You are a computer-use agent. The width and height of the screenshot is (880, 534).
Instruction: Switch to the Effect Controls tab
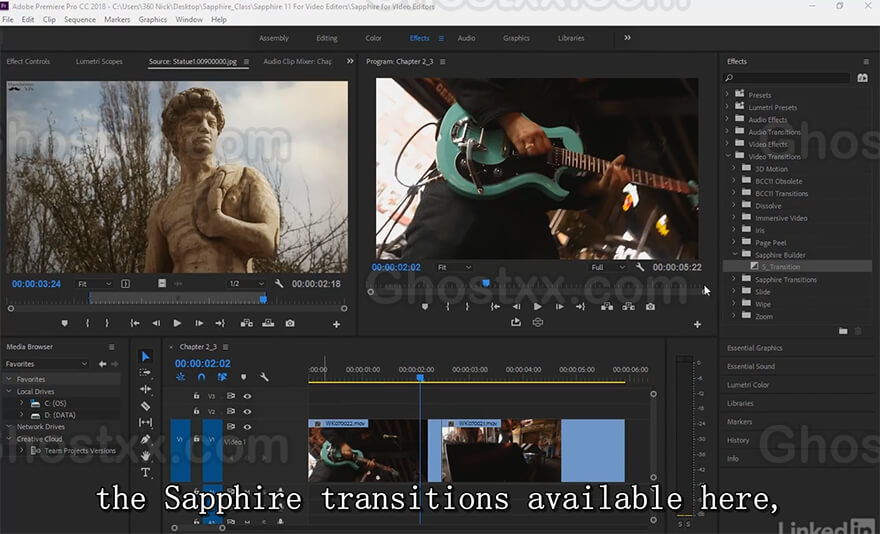(x=28, y=61)
